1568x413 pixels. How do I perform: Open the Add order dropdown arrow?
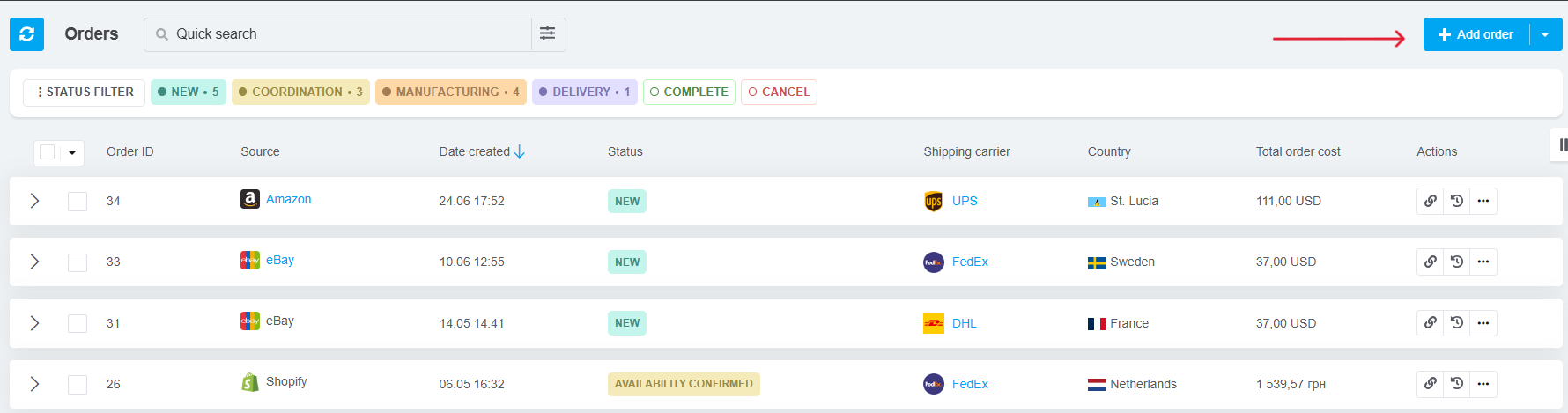pos(1545,34)
